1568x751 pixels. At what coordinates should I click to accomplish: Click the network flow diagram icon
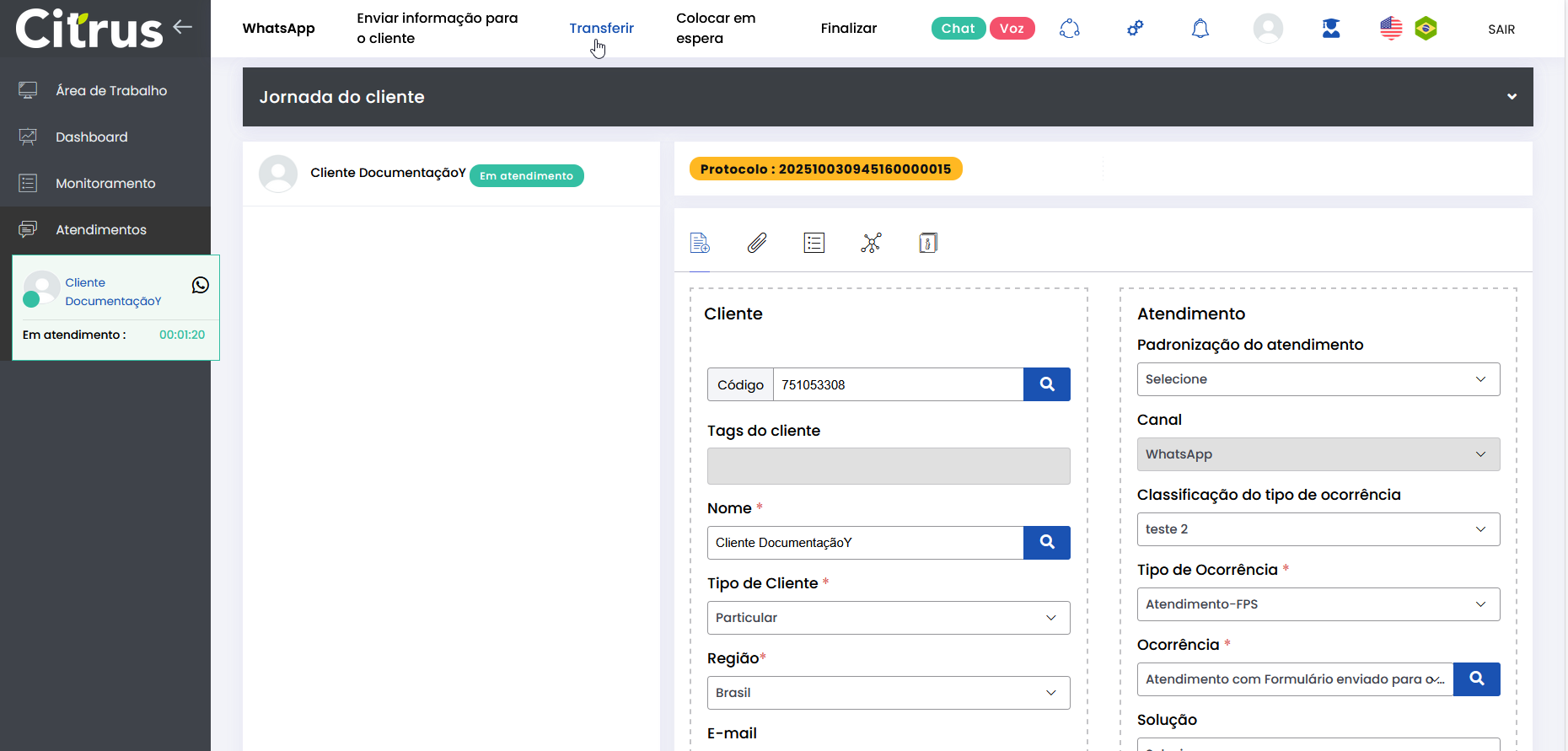(x=871, y=244)
